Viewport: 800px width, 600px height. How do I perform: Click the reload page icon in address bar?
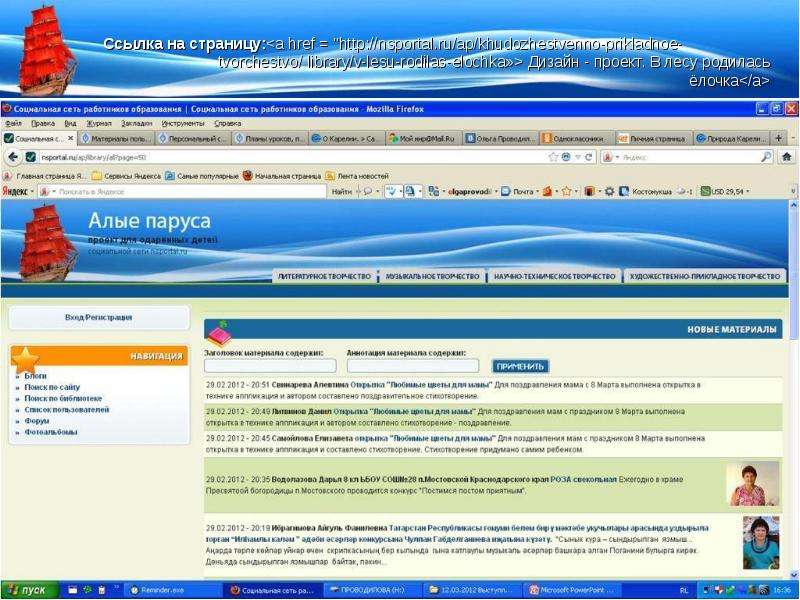pyautogui.click(x=588, y=157)
